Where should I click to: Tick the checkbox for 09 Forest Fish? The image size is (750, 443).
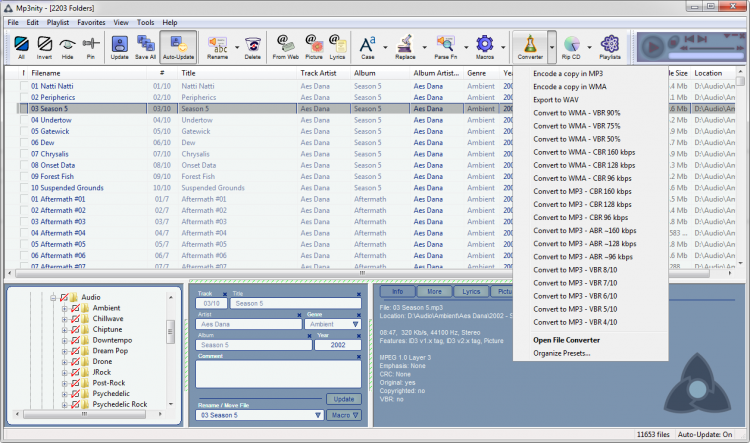(x=24, y=177)
